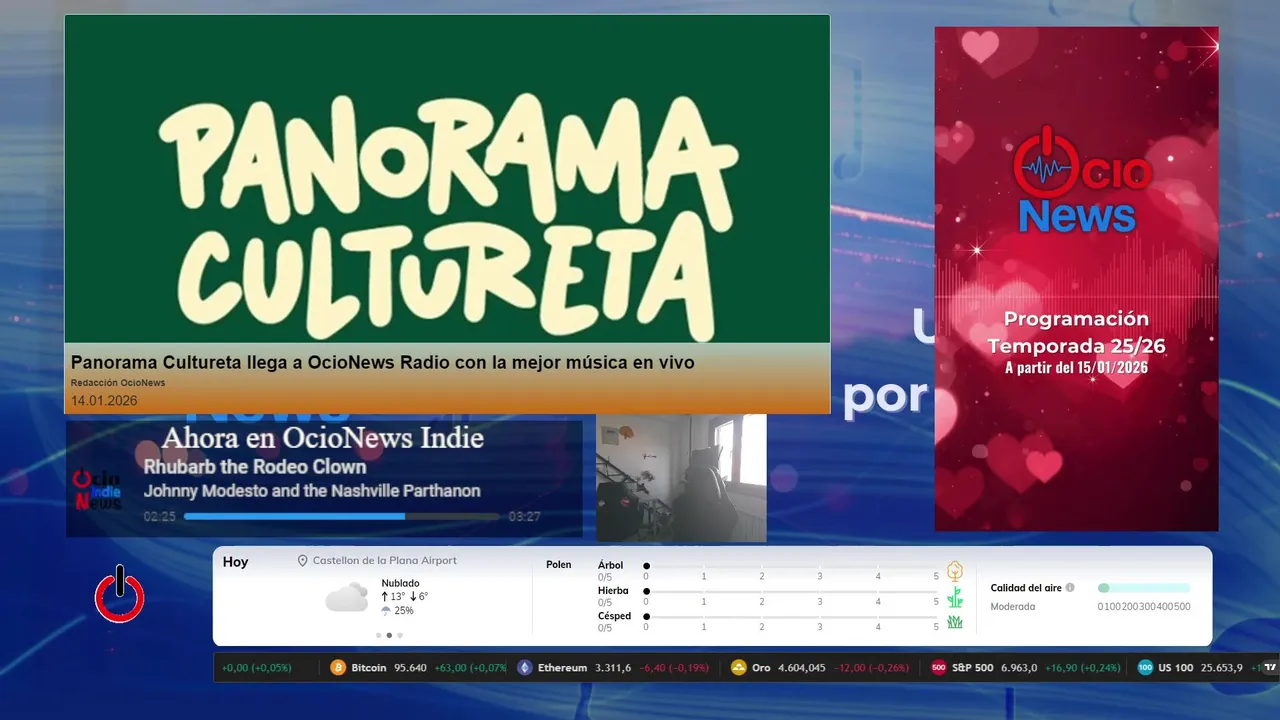Image resolution: width=1280 pixels, height=720 pixels.
Task: Click the Castellon de la Plana Airport location
Action: [x=385, y=561]
